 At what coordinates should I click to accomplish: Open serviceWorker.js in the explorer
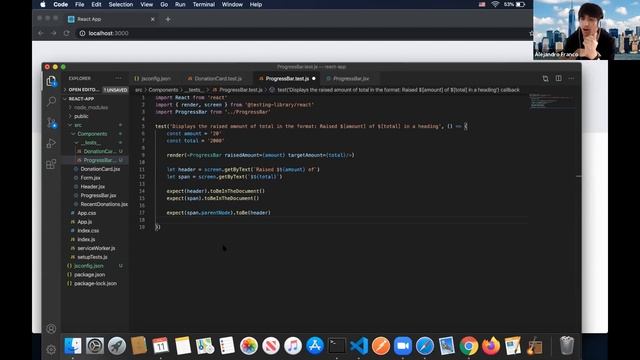(96, 248)
